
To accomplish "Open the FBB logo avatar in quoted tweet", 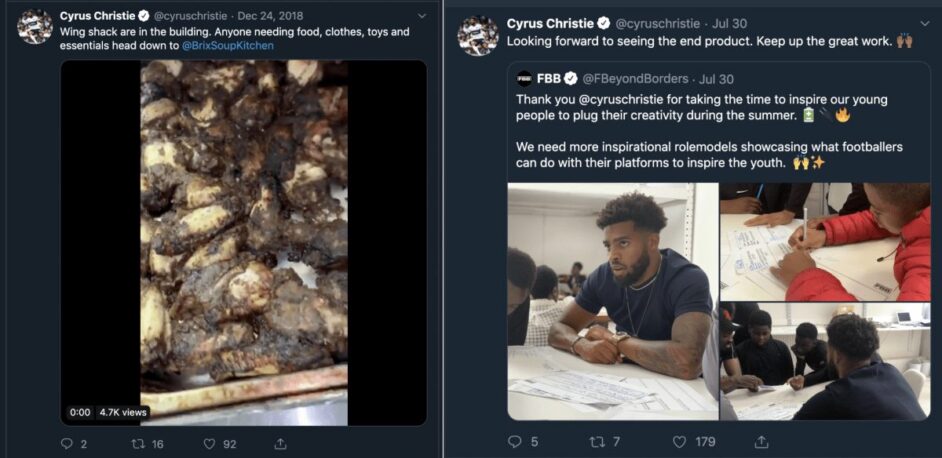I will point(524,79).
